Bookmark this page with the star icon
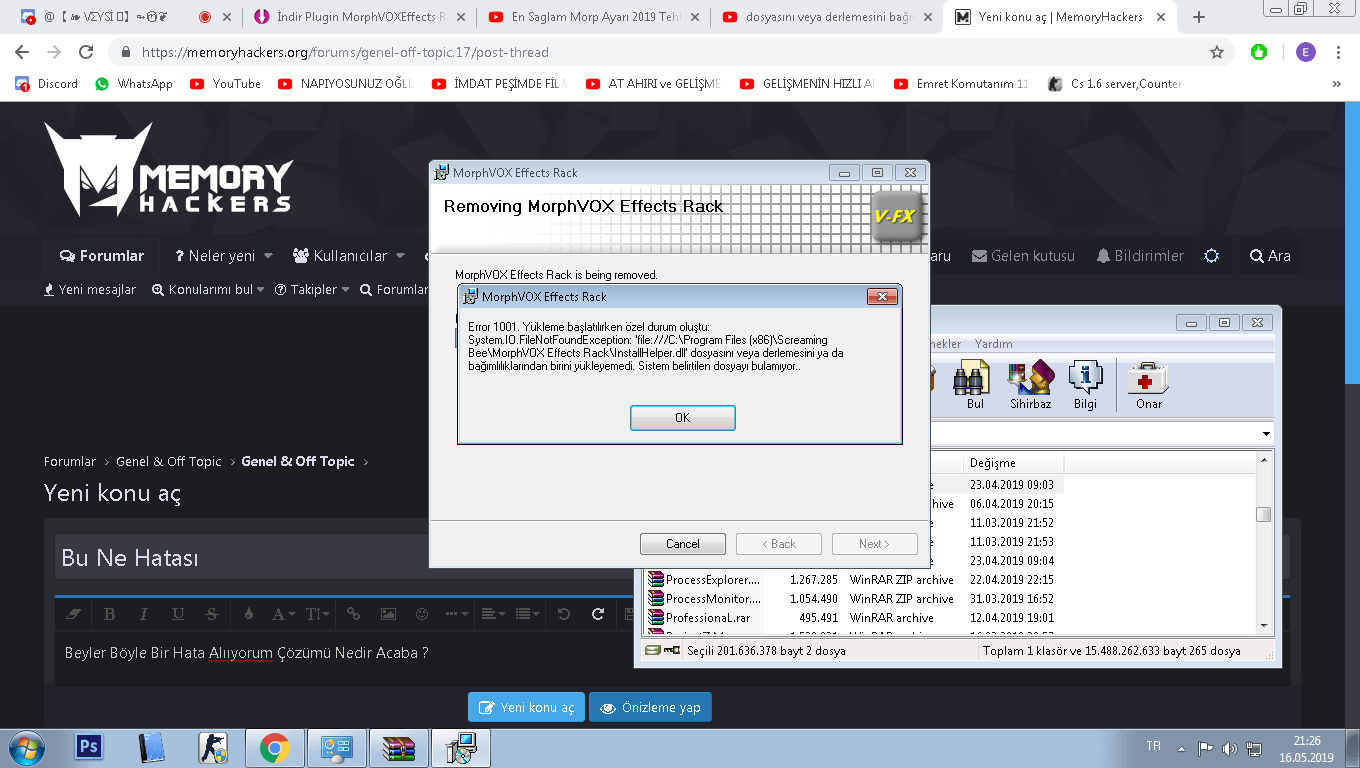 (1217, 52)
